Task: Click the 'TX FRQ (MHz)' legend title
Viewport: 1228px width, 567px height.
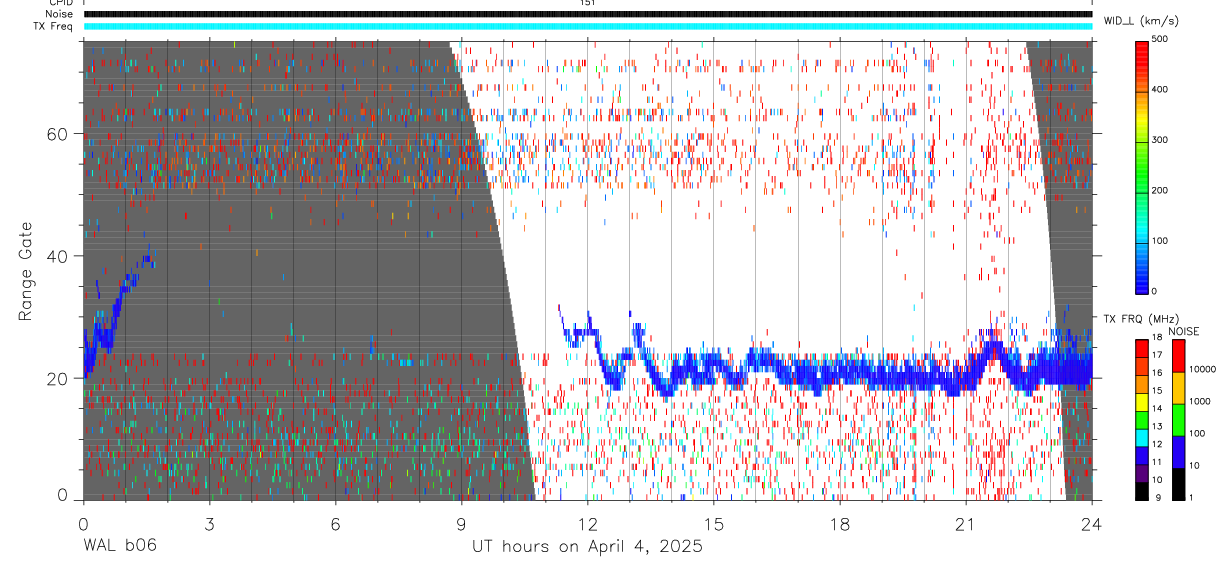Action: click(1141, 319)
